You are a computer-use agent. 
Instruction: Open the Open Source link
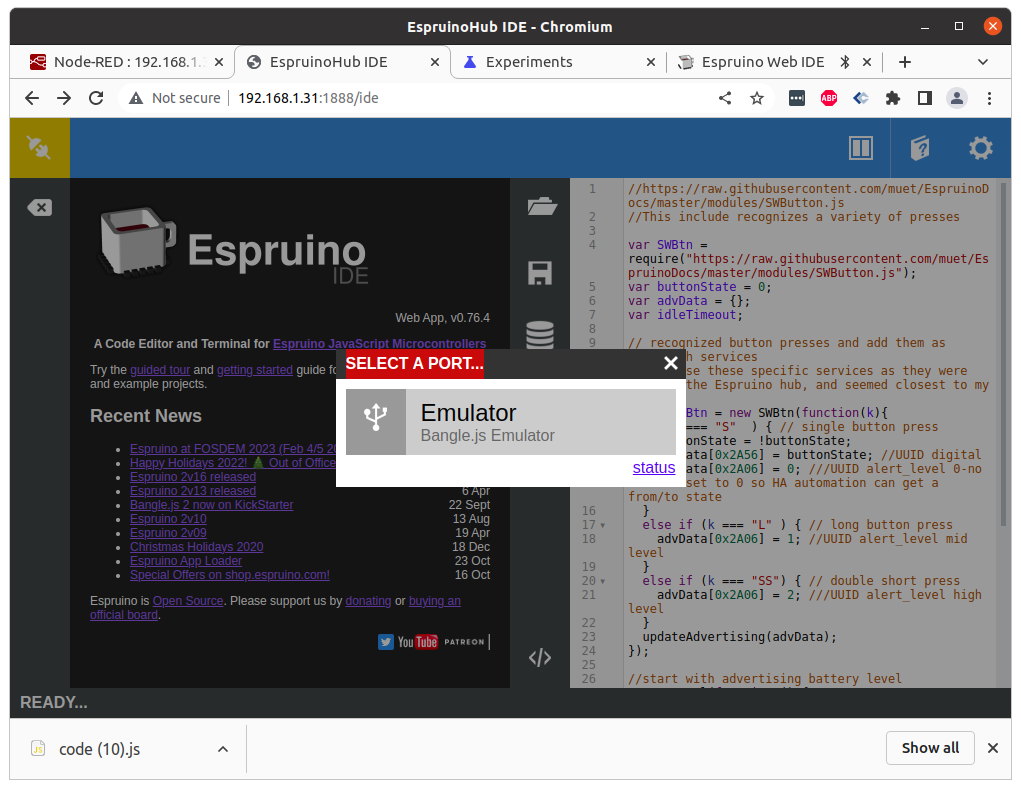188,601
